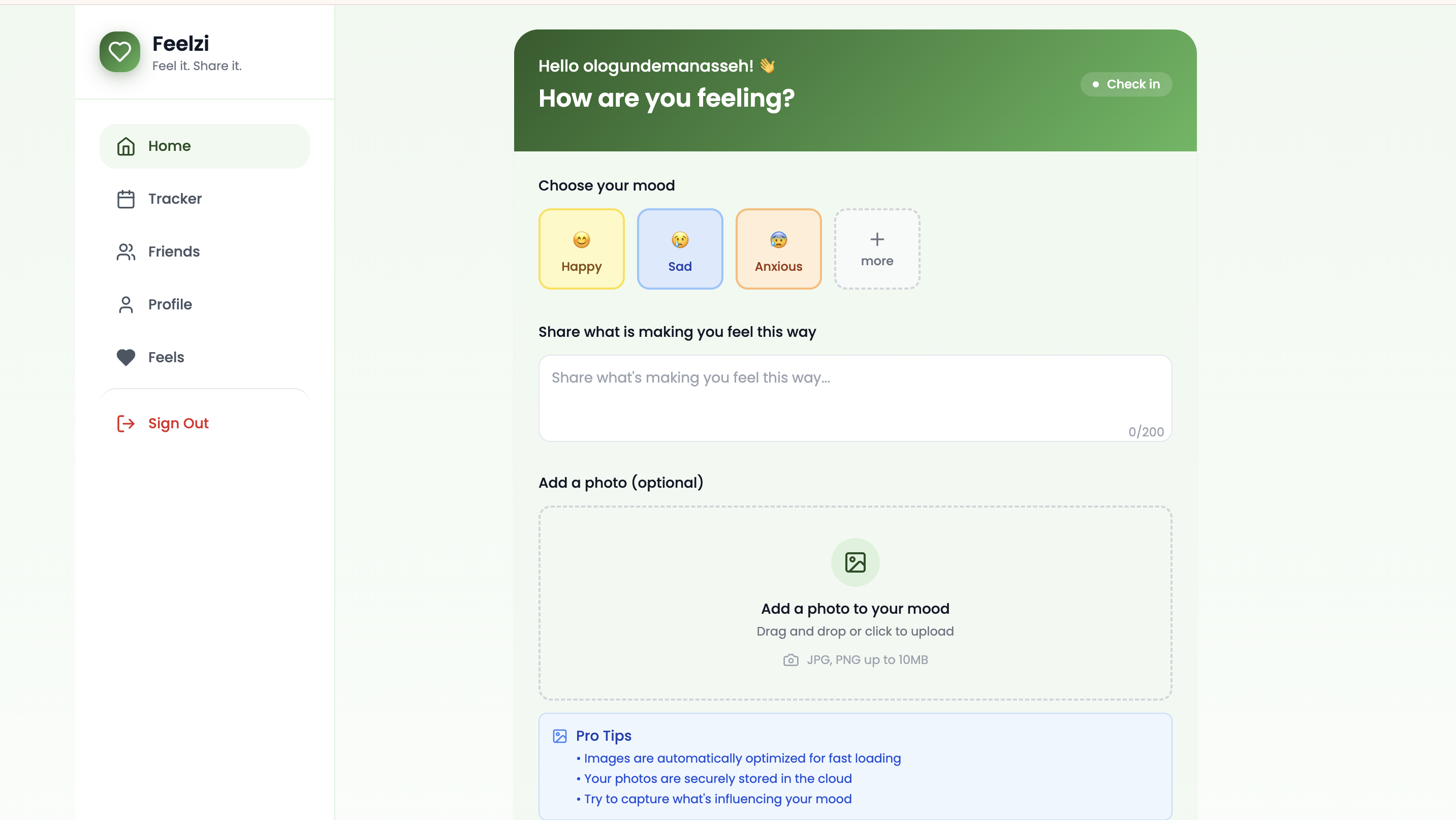1456x820 pixels.
Task: Focus the mood description text box
Action: pos(854,398)
